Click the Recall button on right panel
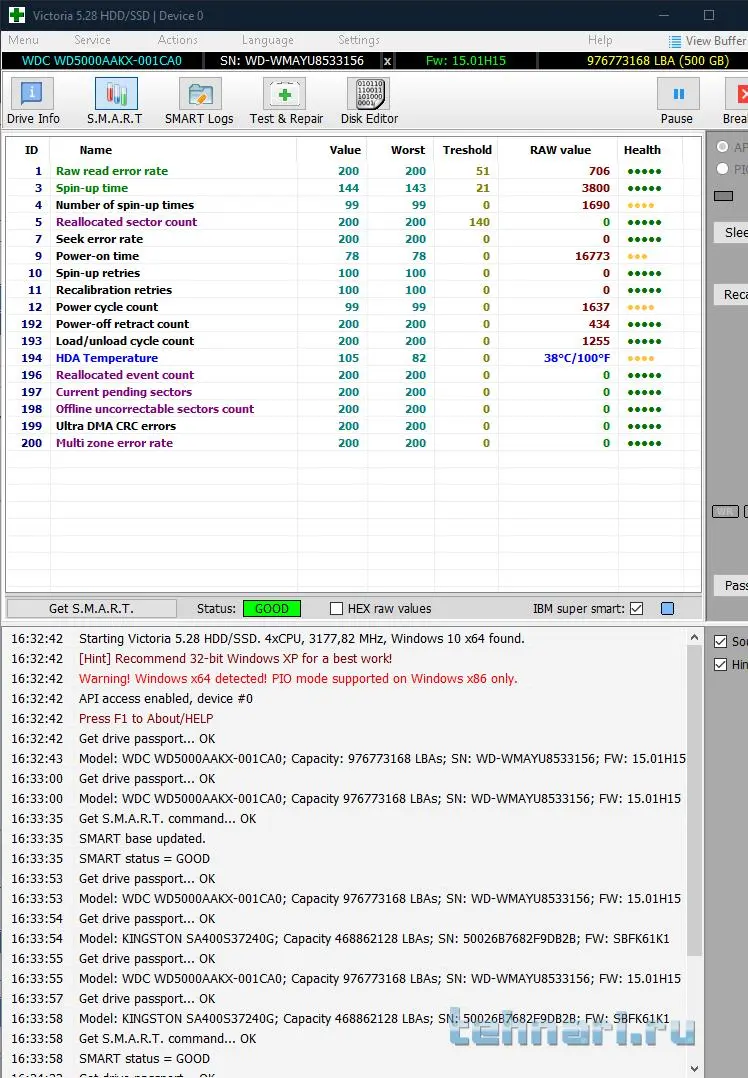The height and width of the screenshot is (1078, 748). (732, 295)
